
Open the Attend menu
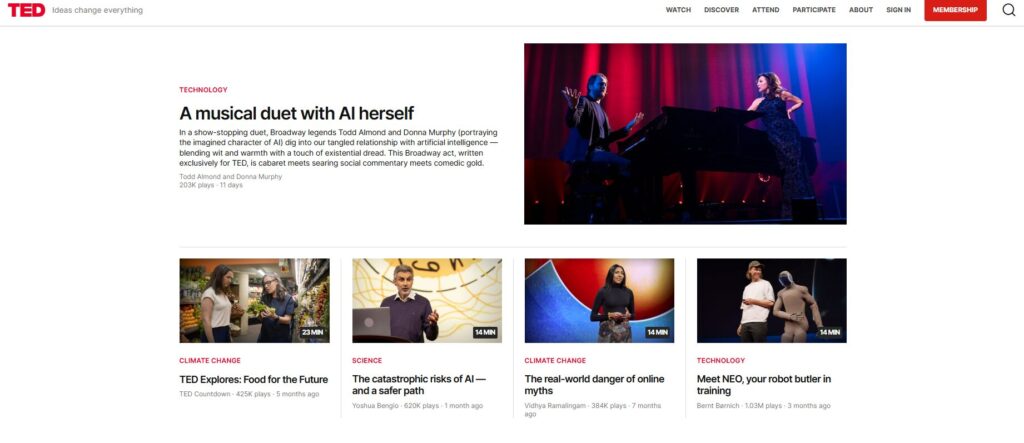[765, 10]
